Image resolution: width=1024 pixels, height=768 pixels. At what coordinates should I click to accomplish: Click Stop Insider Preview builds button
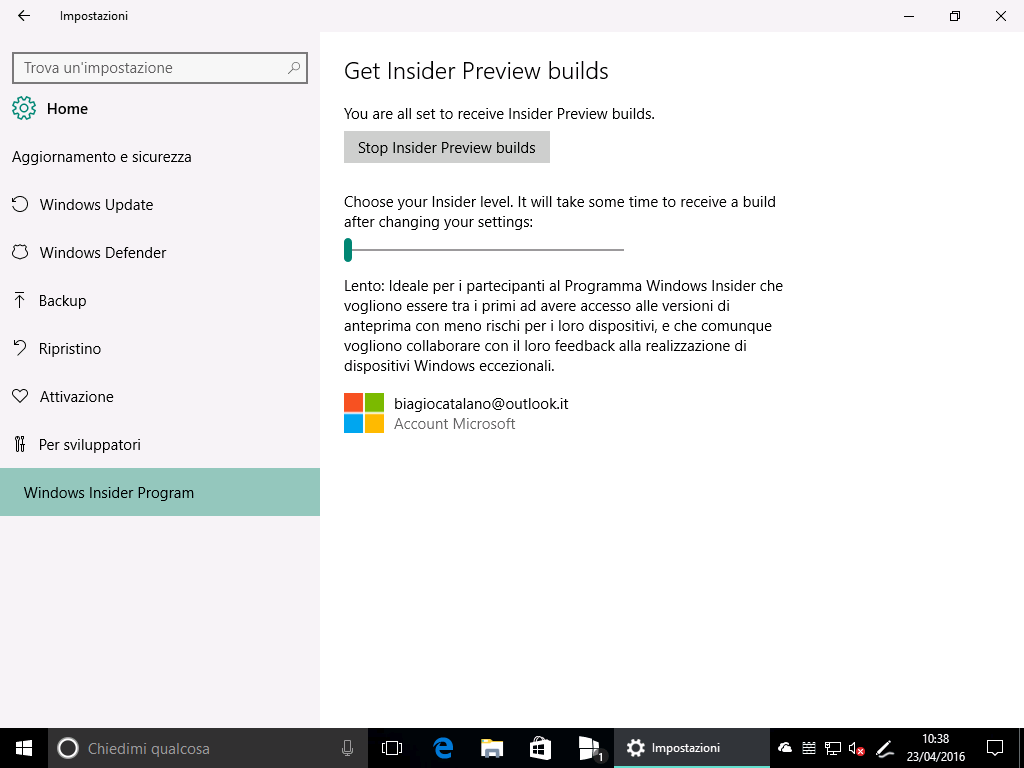447,148
